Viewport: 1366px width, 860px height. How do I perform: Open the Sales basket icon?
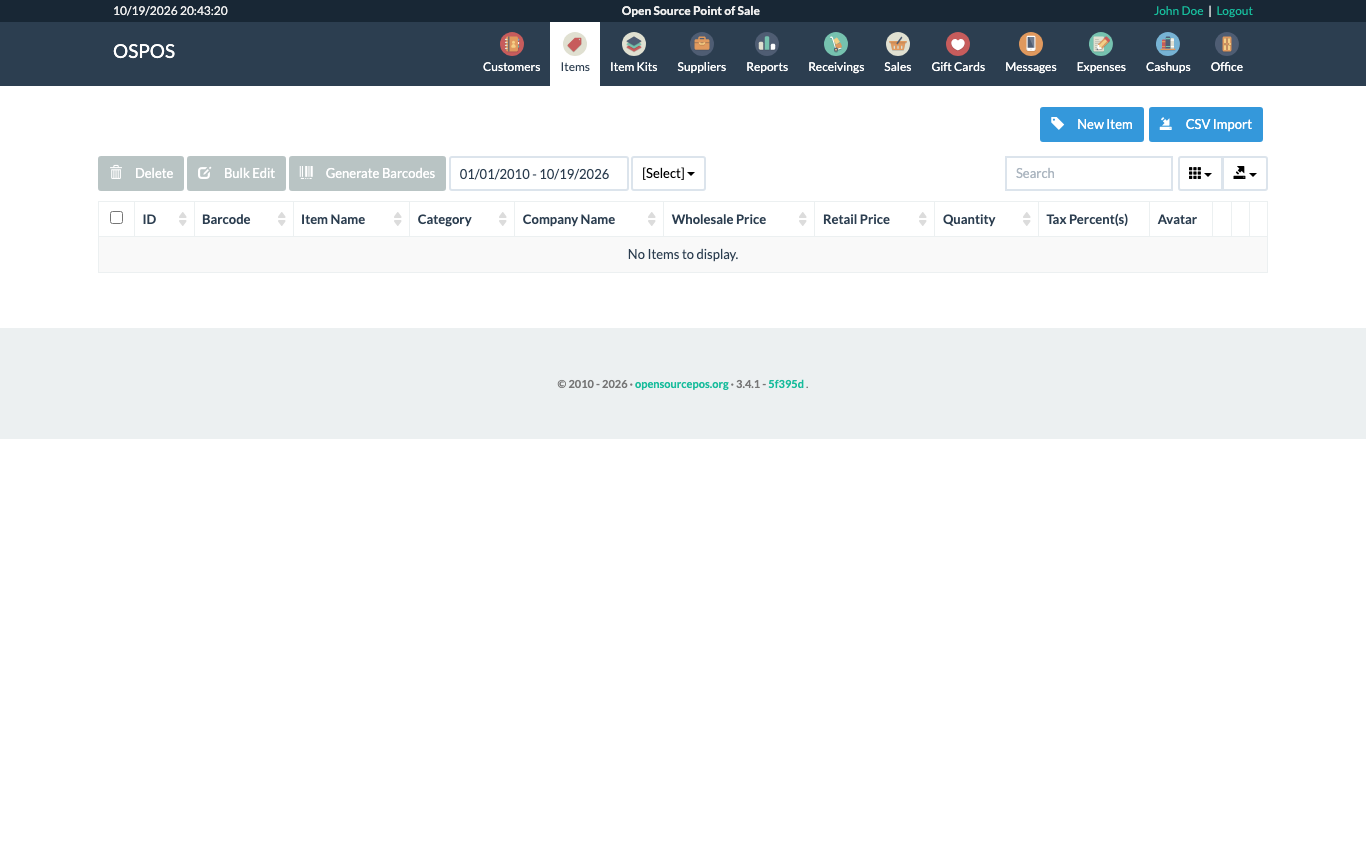[898, 44]
